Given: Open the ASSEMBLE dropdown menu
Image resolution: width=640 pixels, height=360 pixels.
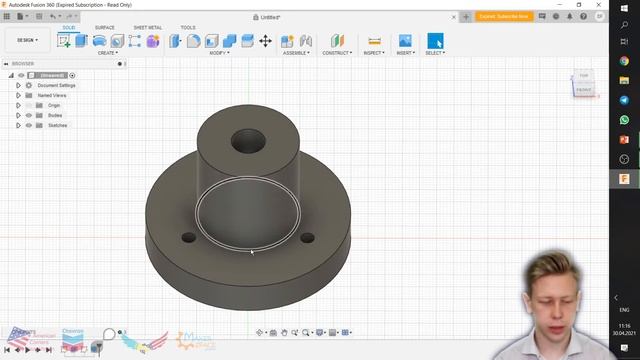Looking at the screenshot, I should coord(296,53).
